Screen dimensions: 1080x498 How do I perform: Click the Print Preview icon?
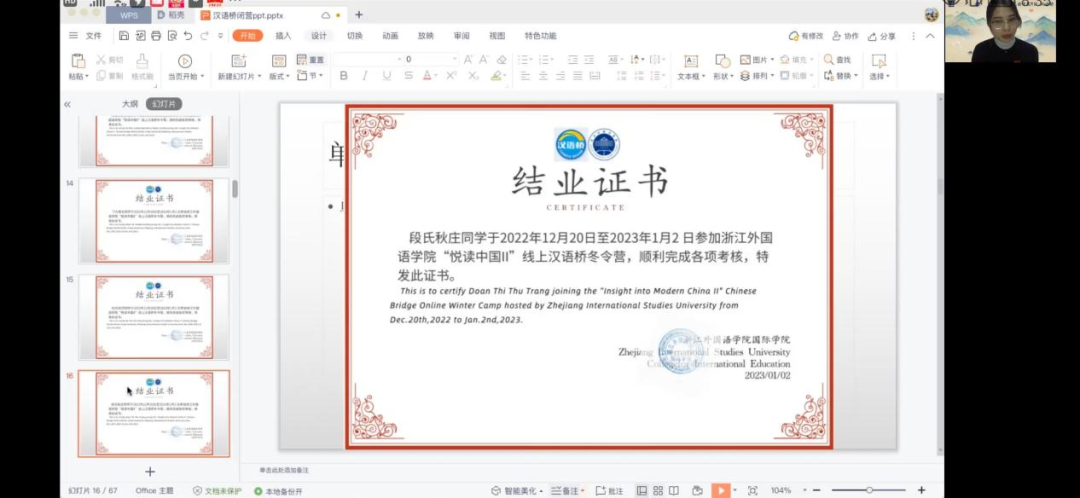click(172, 36)
